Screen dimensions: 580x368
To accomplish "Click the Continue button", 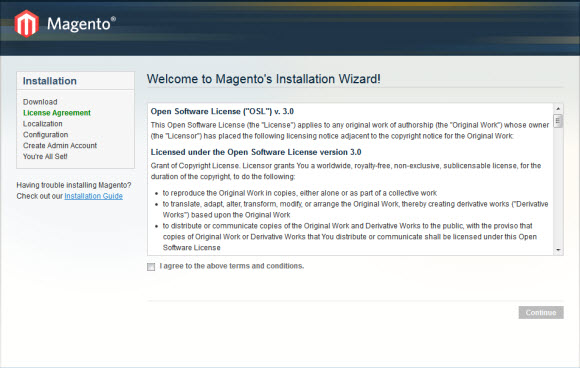I will coord(541,313).
